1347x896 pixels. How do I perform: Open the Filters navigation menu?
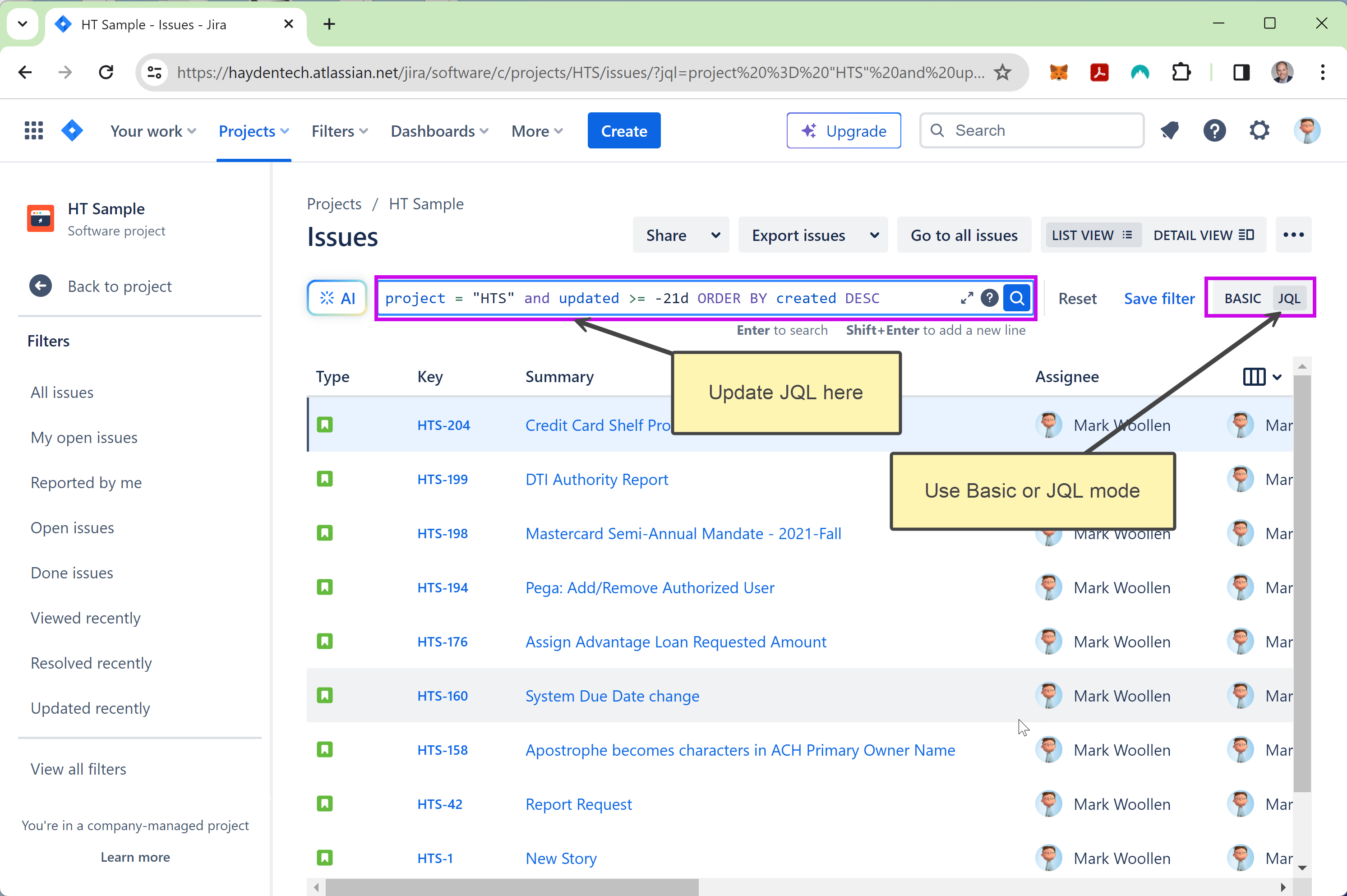click(339, 131)
